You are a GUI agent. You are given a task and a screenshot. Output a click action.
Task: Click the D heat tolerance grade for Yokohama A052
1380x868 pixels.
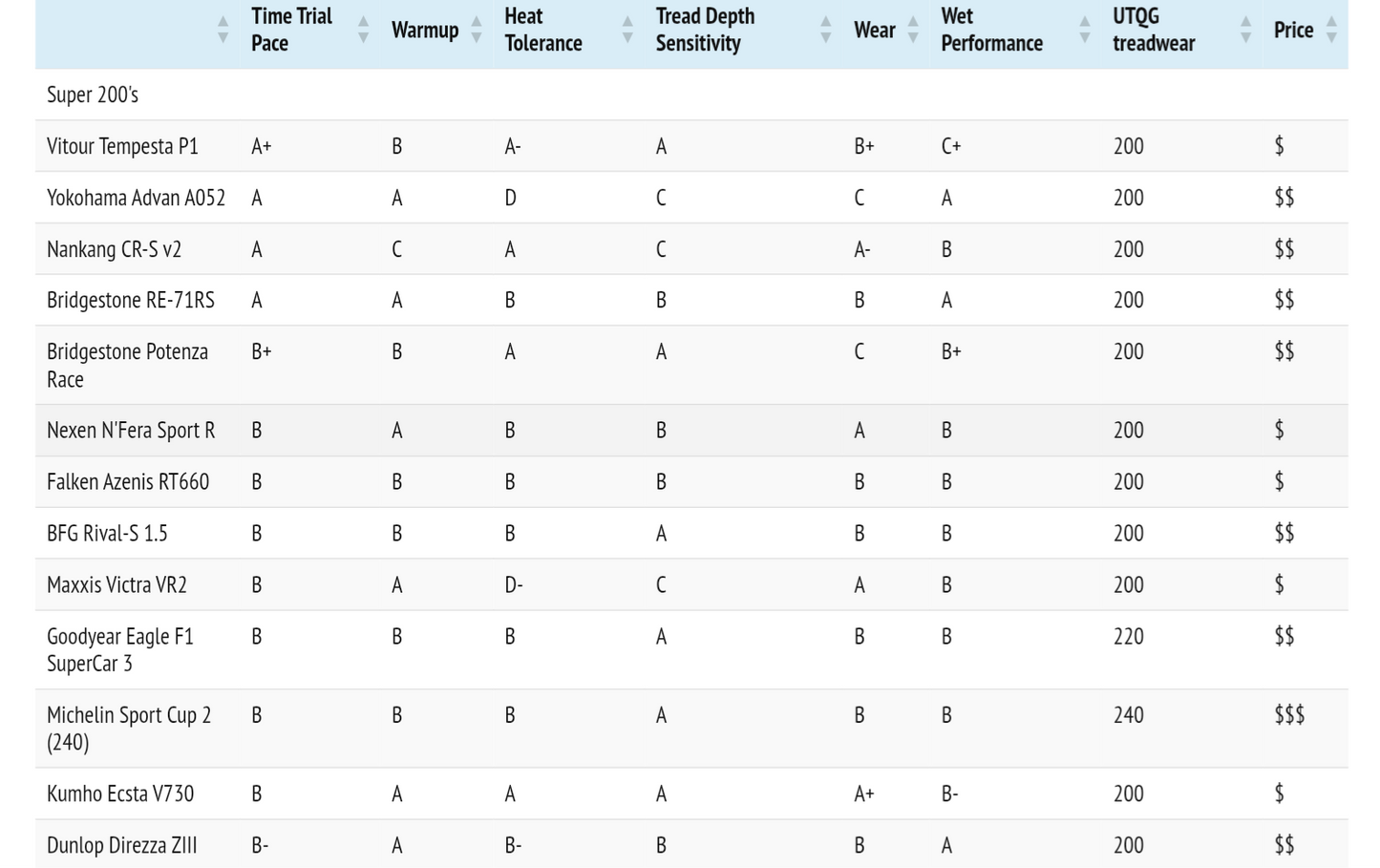coord(511,198)
